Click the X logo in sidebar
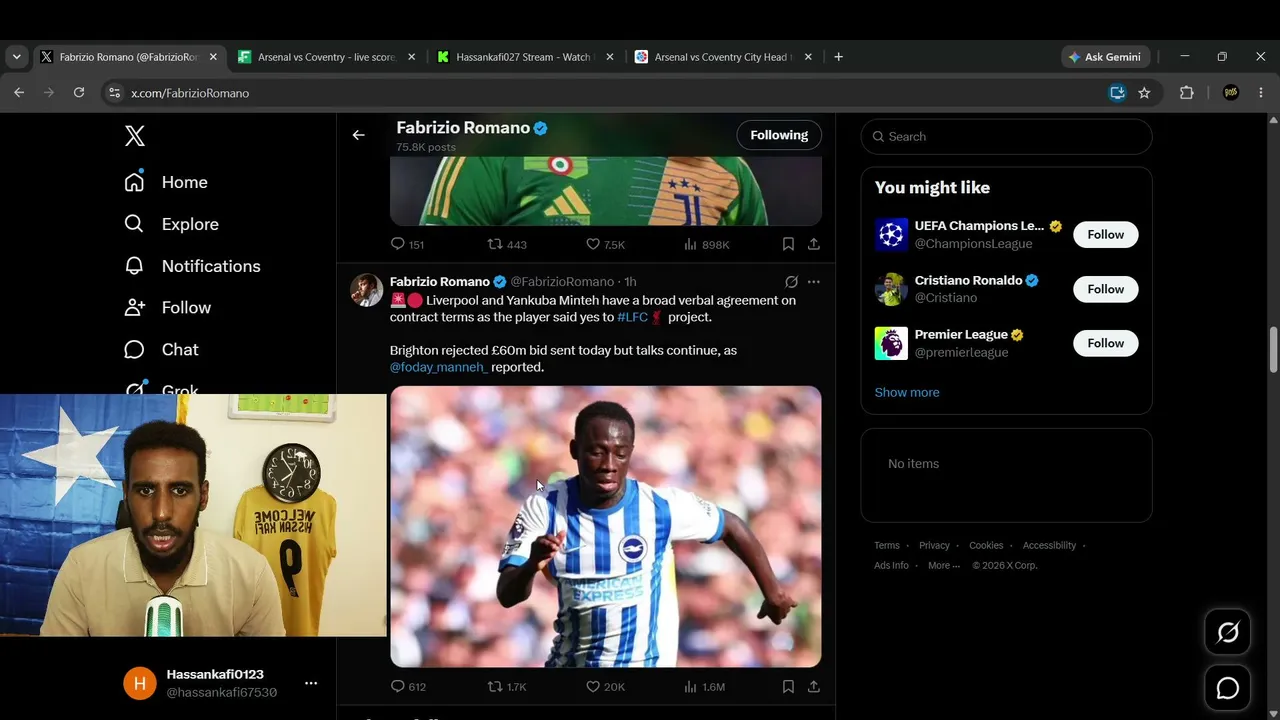This screenshot has width=1280, height=720. (x=135, y=136)
